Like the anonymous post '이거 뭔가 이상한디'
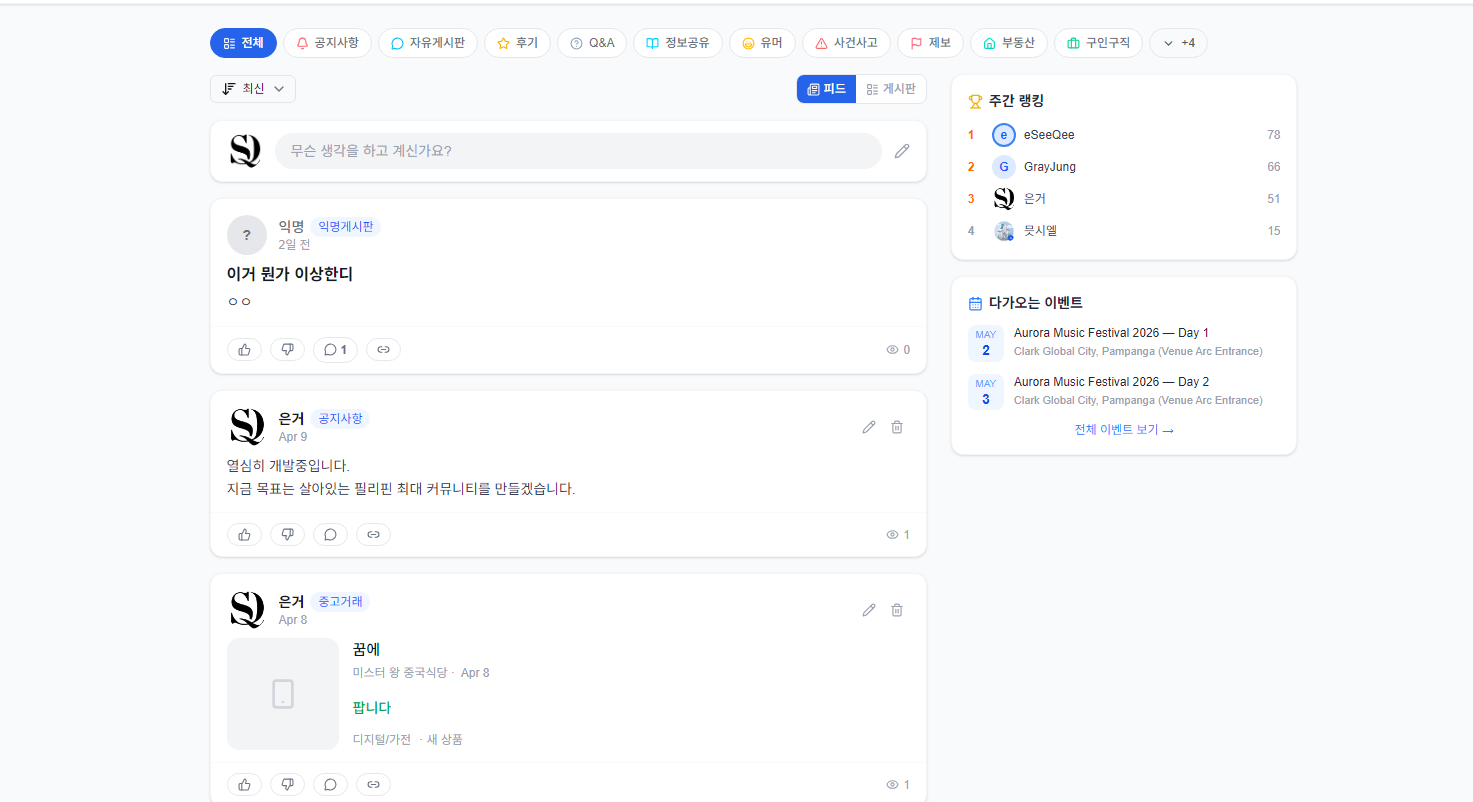The height and width of the screenshot is (802, 1473). 244,350
